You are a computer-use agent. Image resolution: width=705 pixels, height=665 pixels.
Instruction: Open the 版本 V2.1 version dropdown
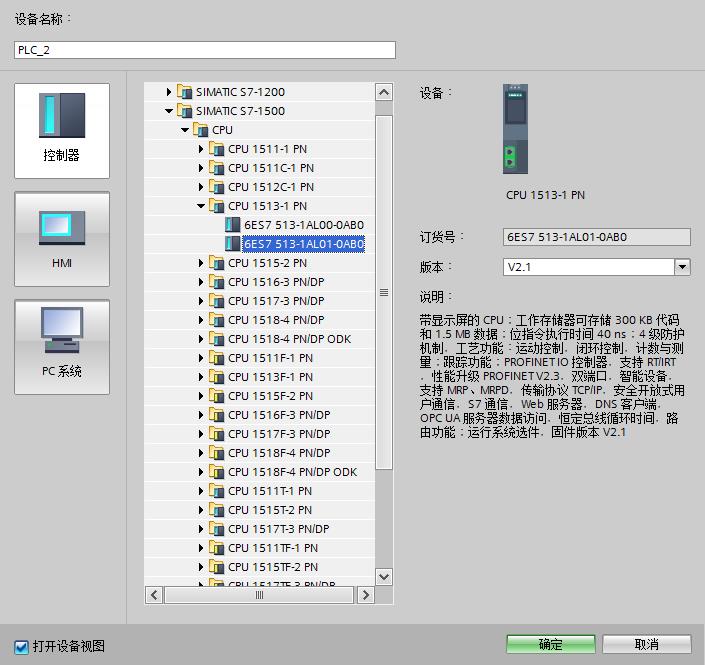click(682, 267)
